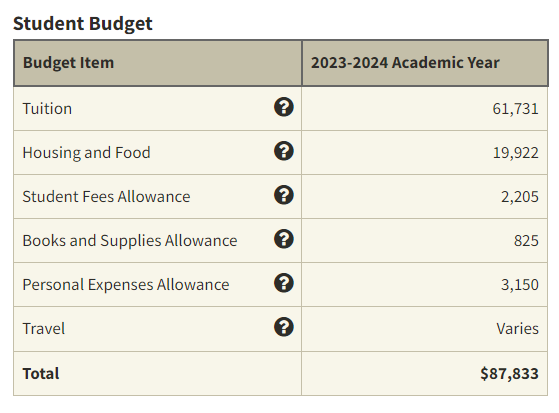Click the Books and Supplies Allowance label
Viewport: 559px width, 413px height.
(130, 241)
